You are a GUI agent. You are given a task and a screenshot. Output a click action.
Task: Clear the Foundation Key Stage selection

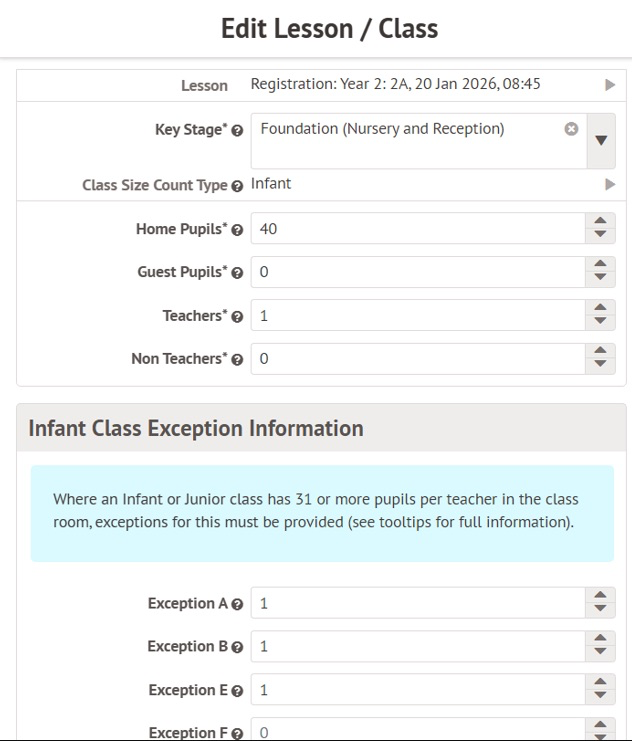[571, 129]
